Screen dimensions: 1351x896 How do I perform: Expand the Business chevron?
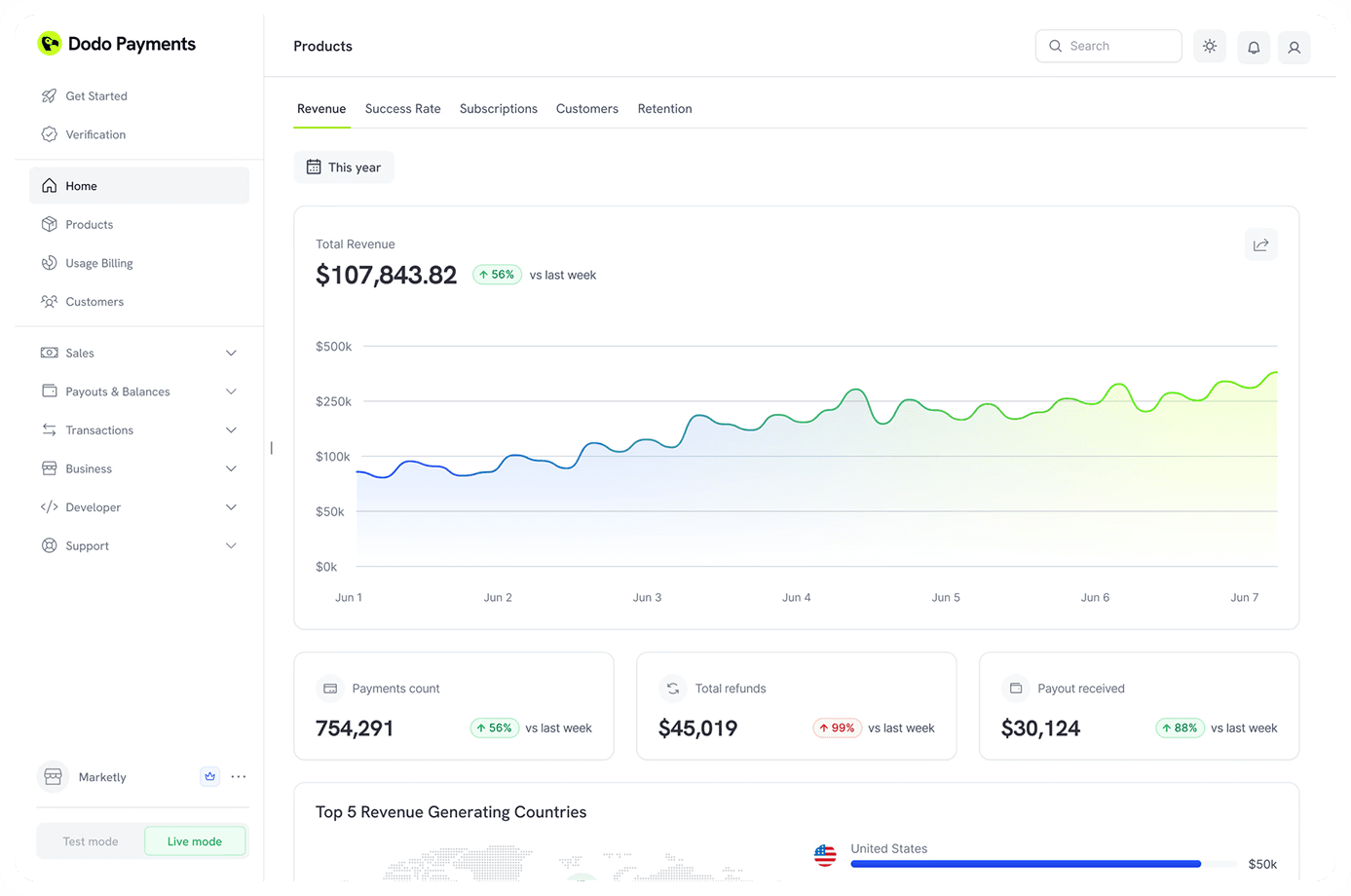(x=231, y=468)
